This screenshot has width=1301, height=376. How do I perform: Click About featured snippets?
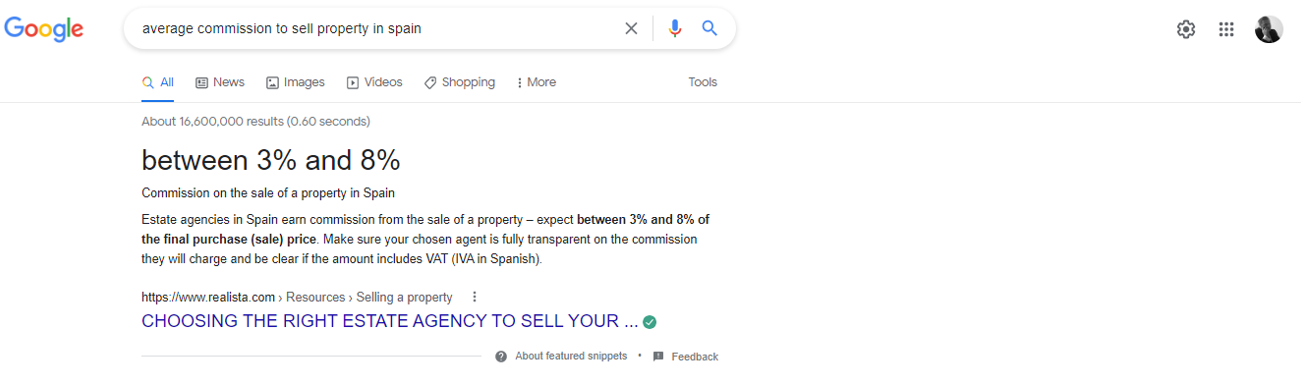pos(562,356)
